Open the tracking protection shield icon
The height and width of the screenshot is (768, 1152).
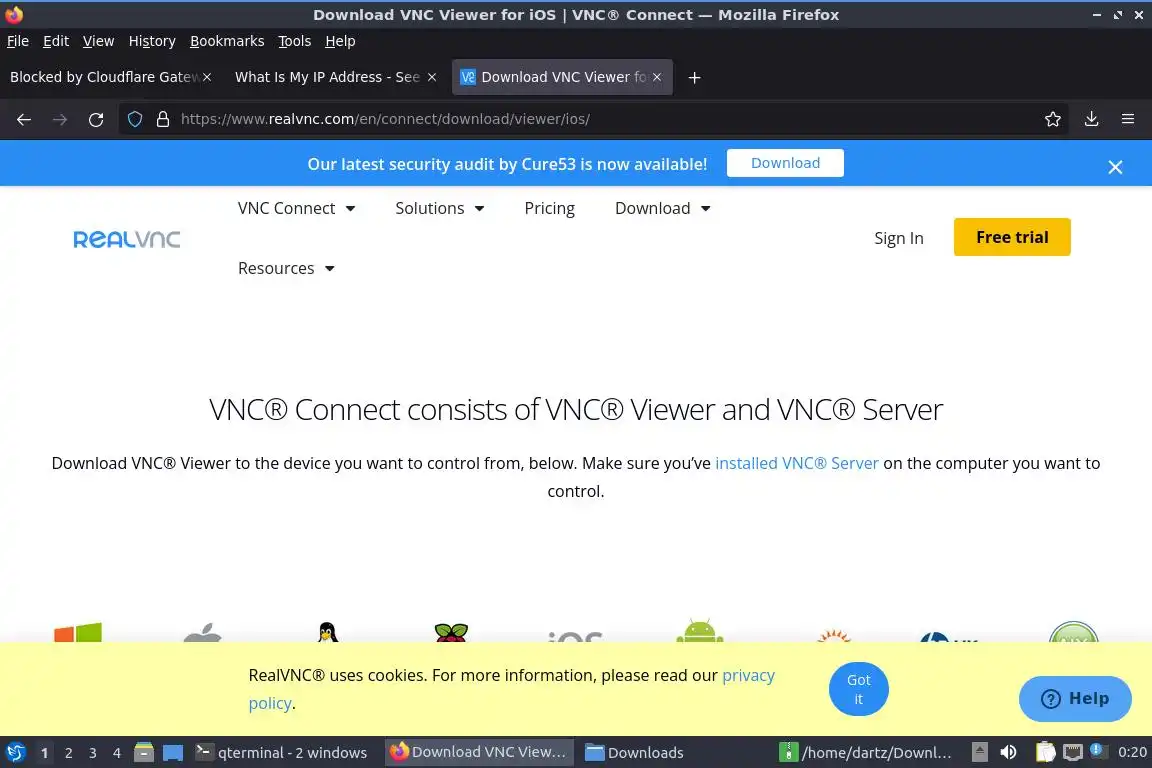click(x=135, y=119)
